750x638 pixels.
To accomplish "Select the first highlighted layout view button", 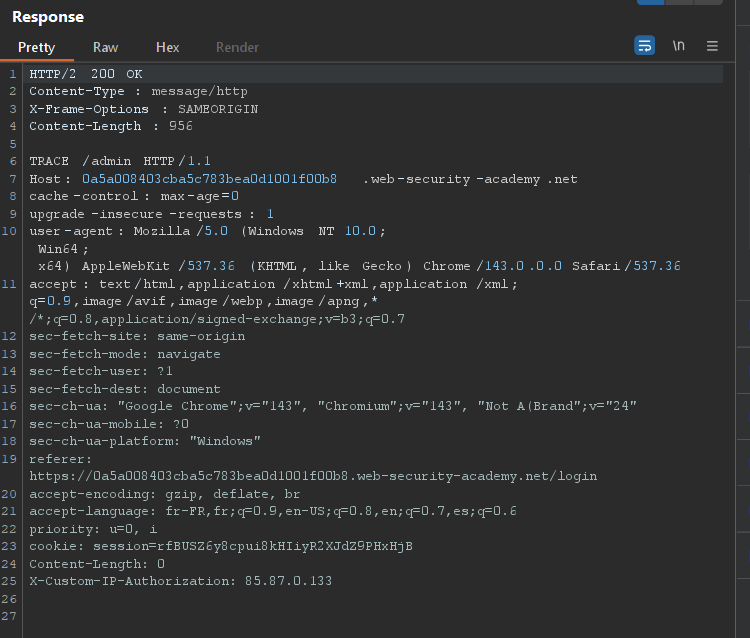I will coord(650,2).
